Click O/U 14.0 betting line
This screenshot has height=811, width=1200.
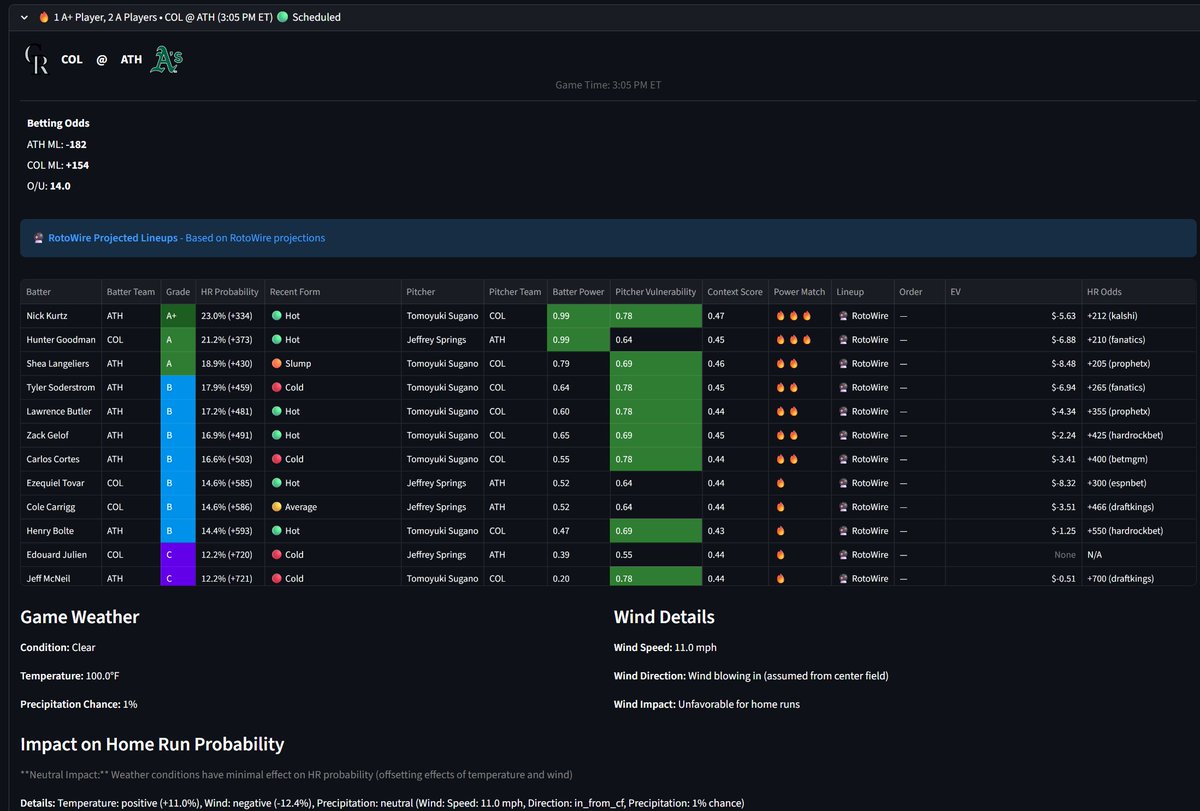point(48,186)
